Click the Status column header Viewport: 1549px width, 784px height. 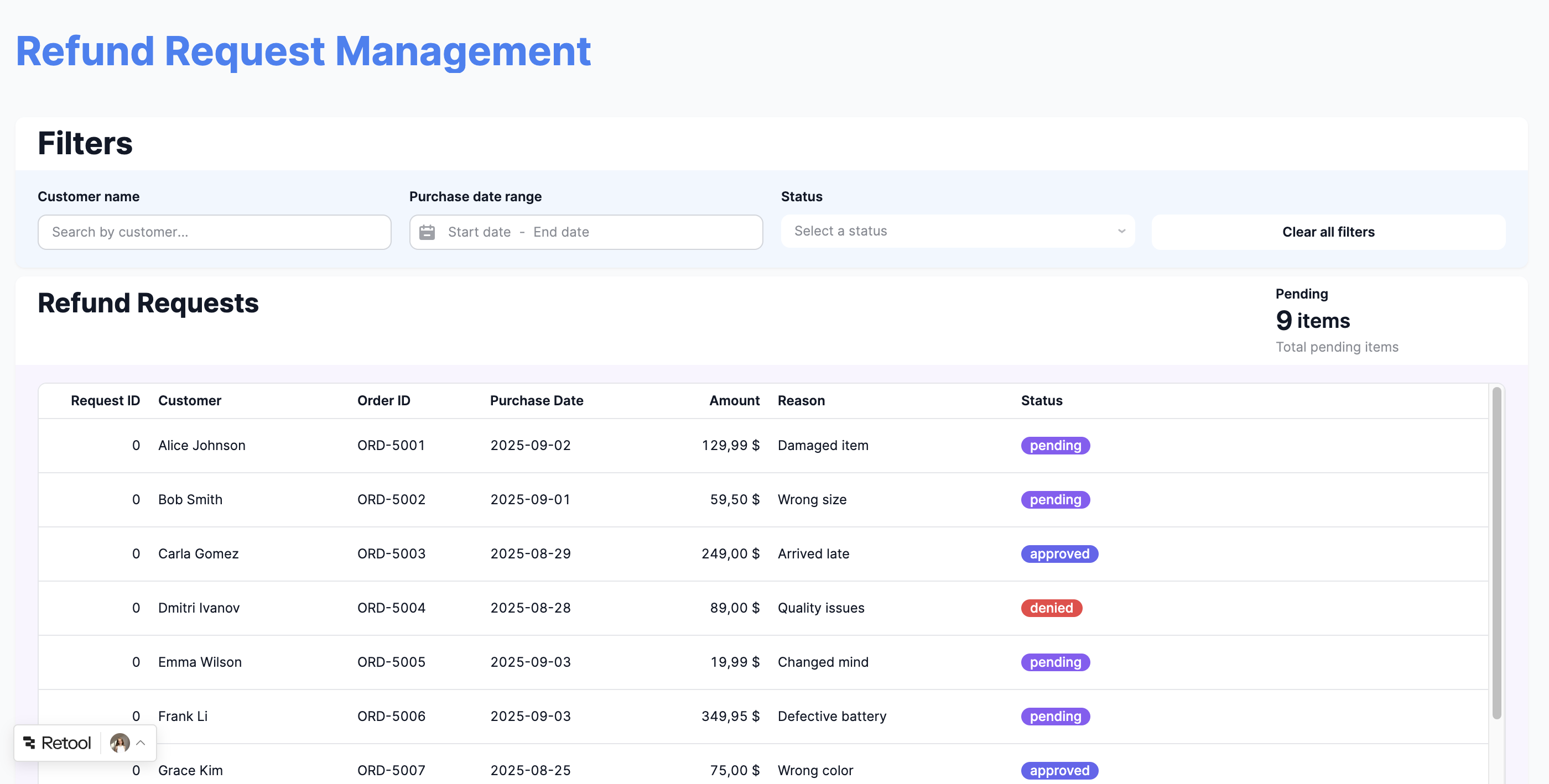(x=1041, y=401)
